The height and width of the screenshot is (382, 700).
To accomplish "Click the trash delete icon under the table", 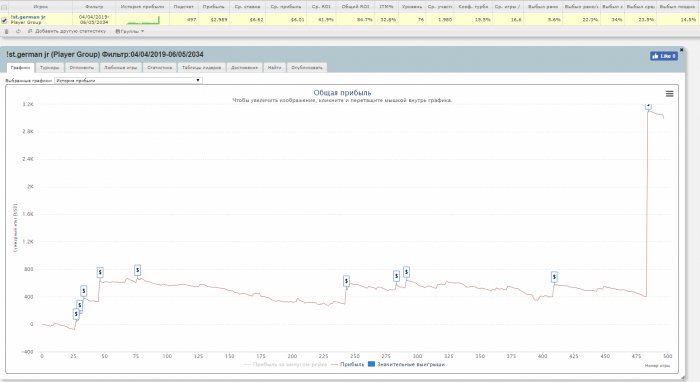I will coord(6,32).
